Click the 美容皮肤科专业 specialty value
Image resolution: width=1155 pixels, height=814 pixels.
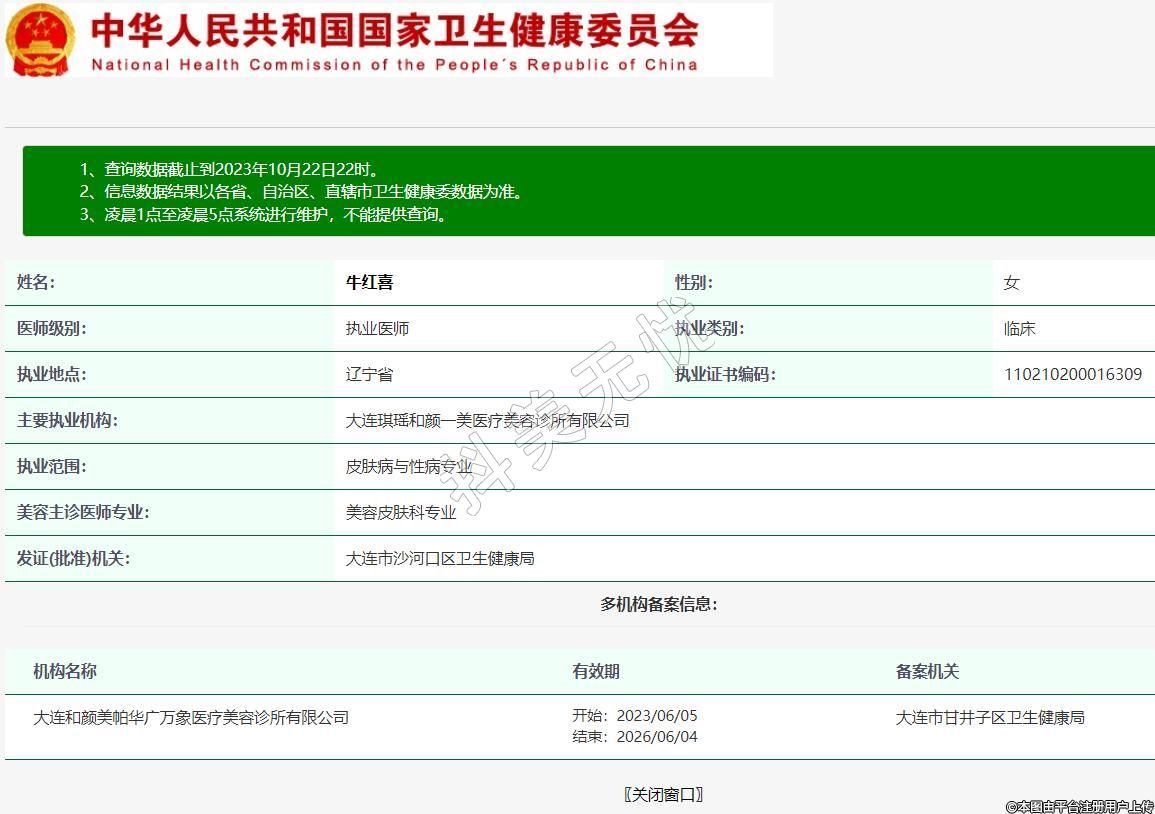401,512
